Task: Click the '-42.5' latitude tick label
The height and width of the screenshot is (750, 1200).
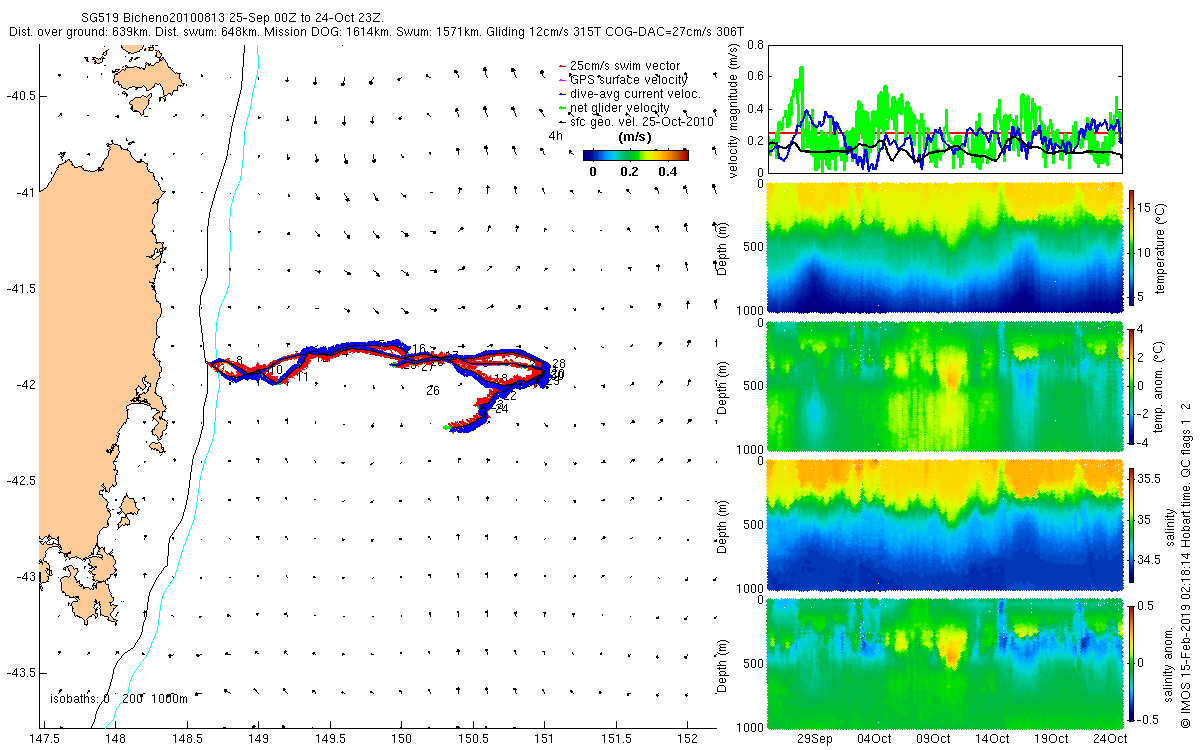Action: click(x=20, y=481)
